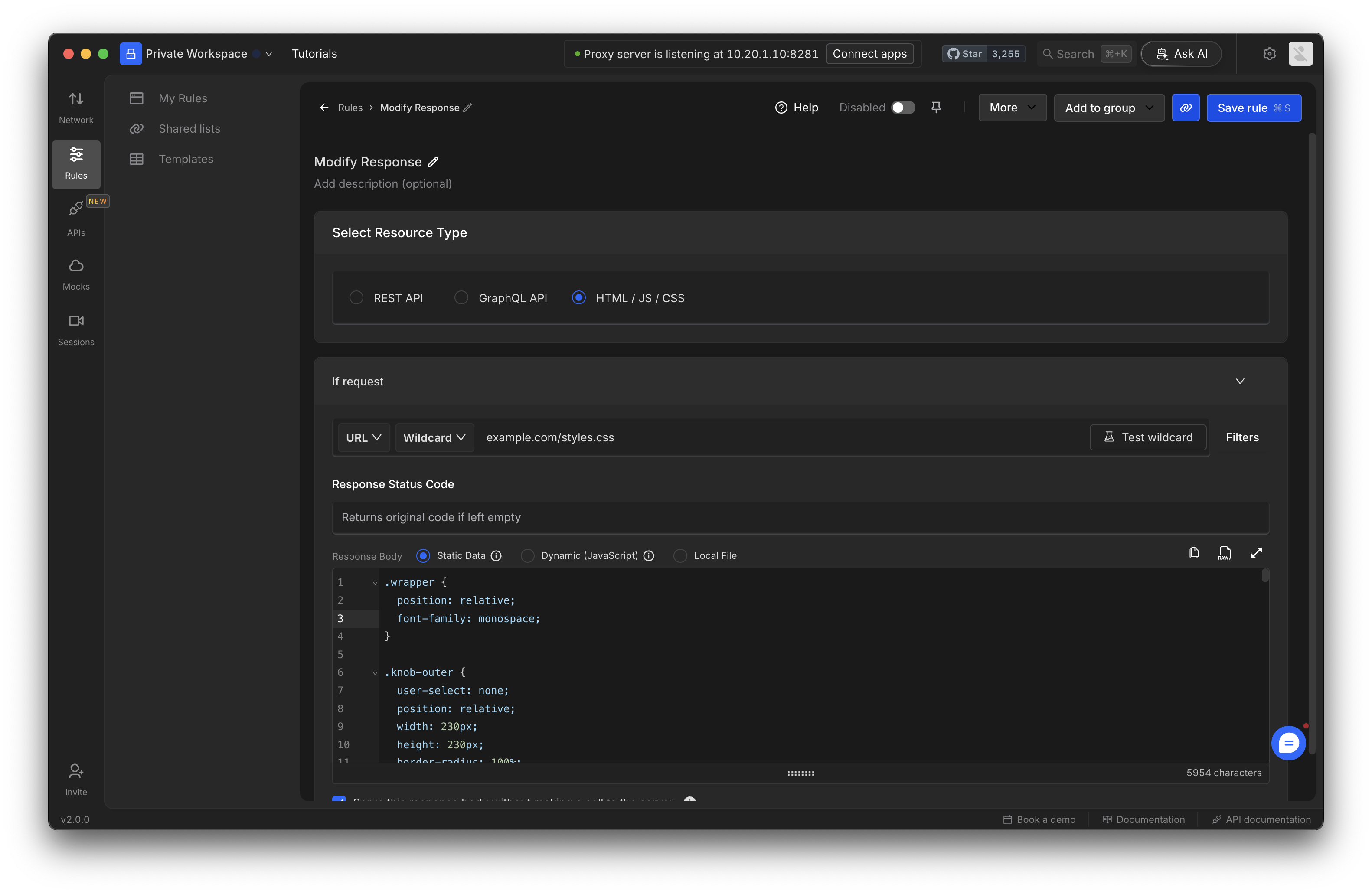Image resolution: width=1372 pixels, height=894 pixels.
Task: Open the Wildcard operator dropdown
Action: (x=434, y=437)
